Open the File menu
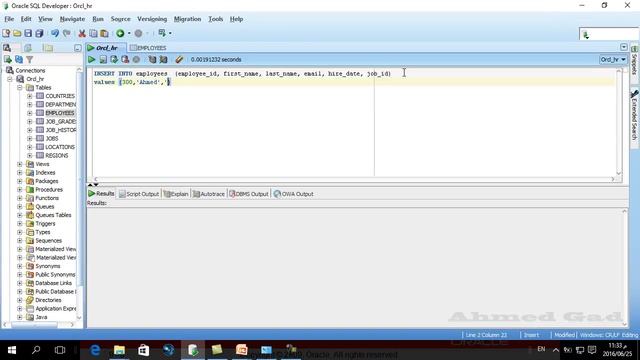This screenshot has width=640, height=360. point(9,19)
